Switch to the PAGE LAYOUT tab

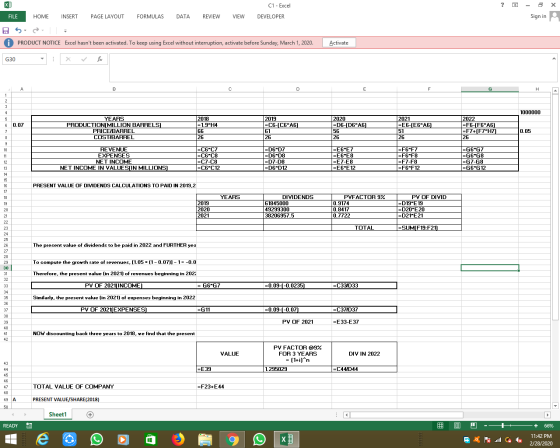[107, 16]
